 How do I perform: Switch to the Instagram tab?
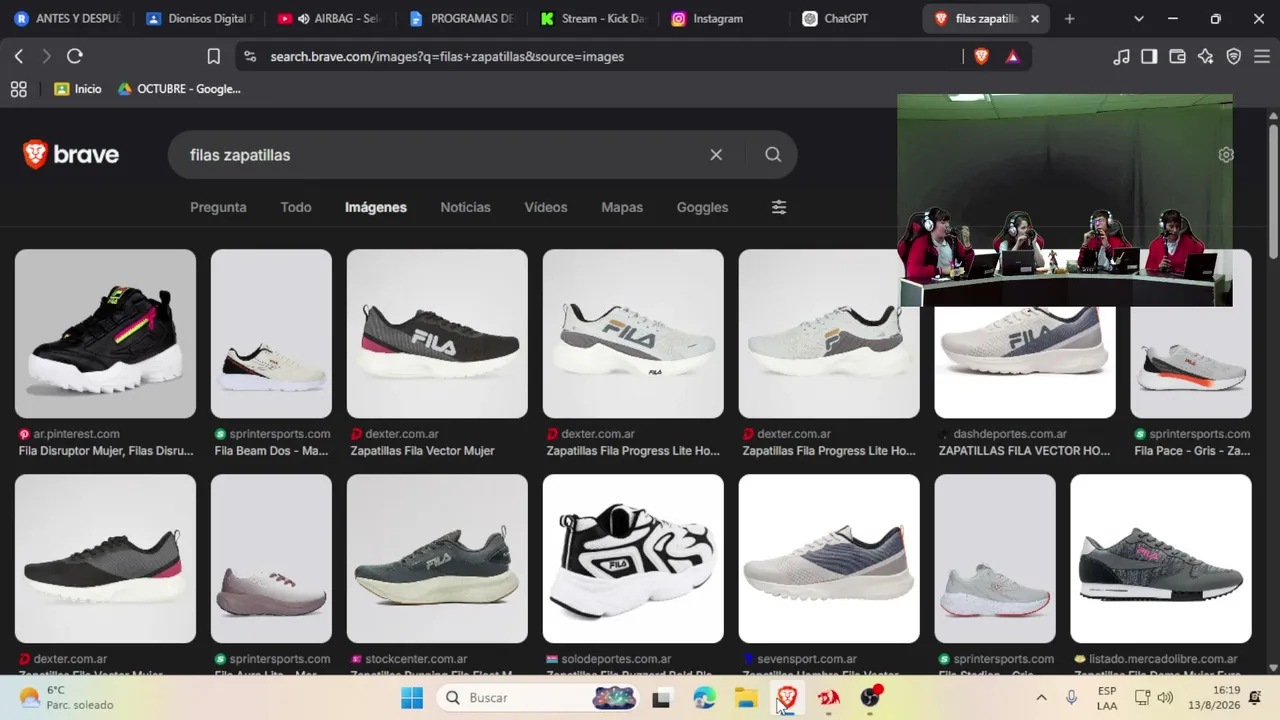point(723,19)
